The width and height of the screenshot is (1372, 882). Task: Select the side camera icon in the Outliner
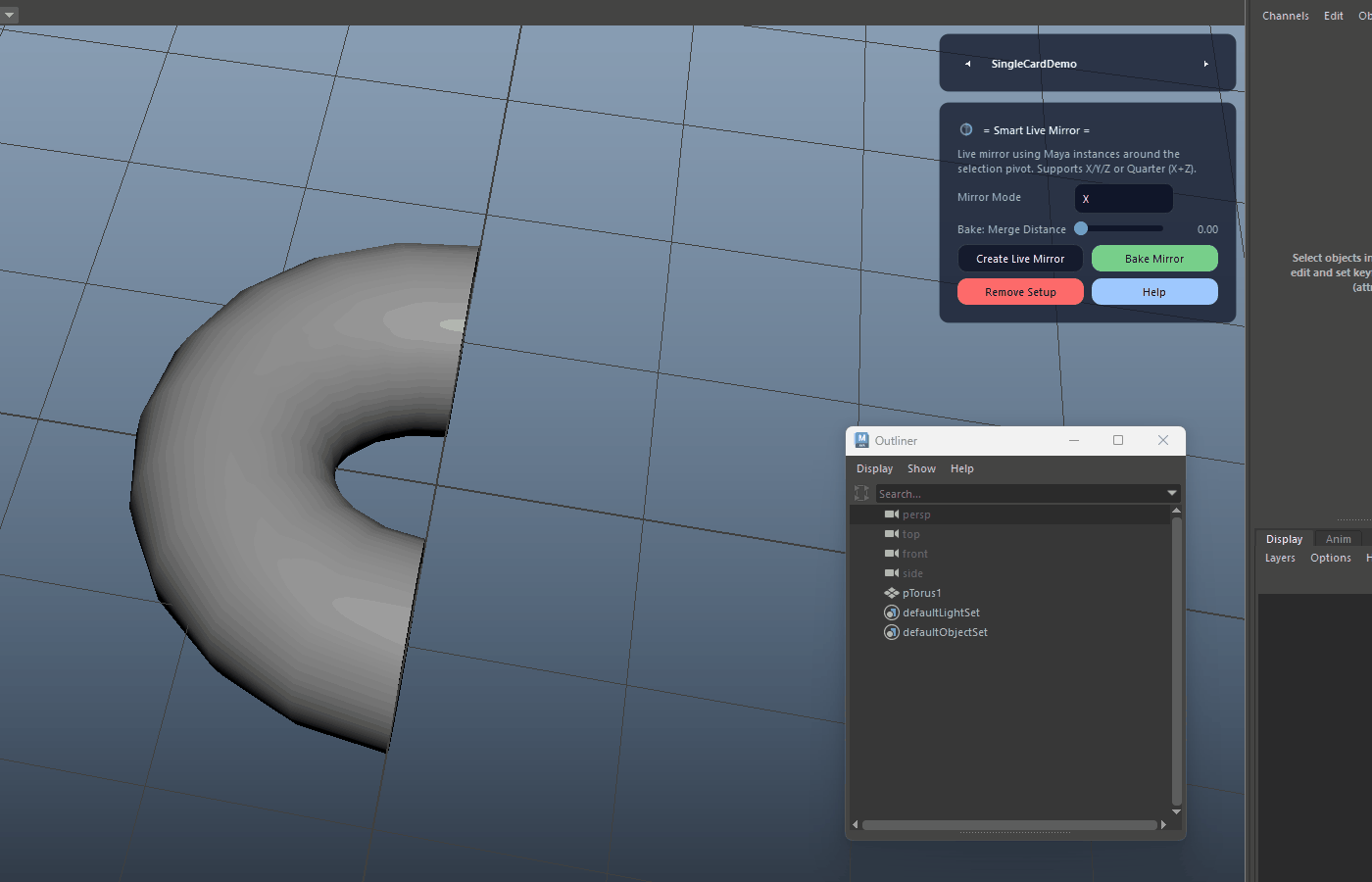pyautogui.click(x=892, y=573)
